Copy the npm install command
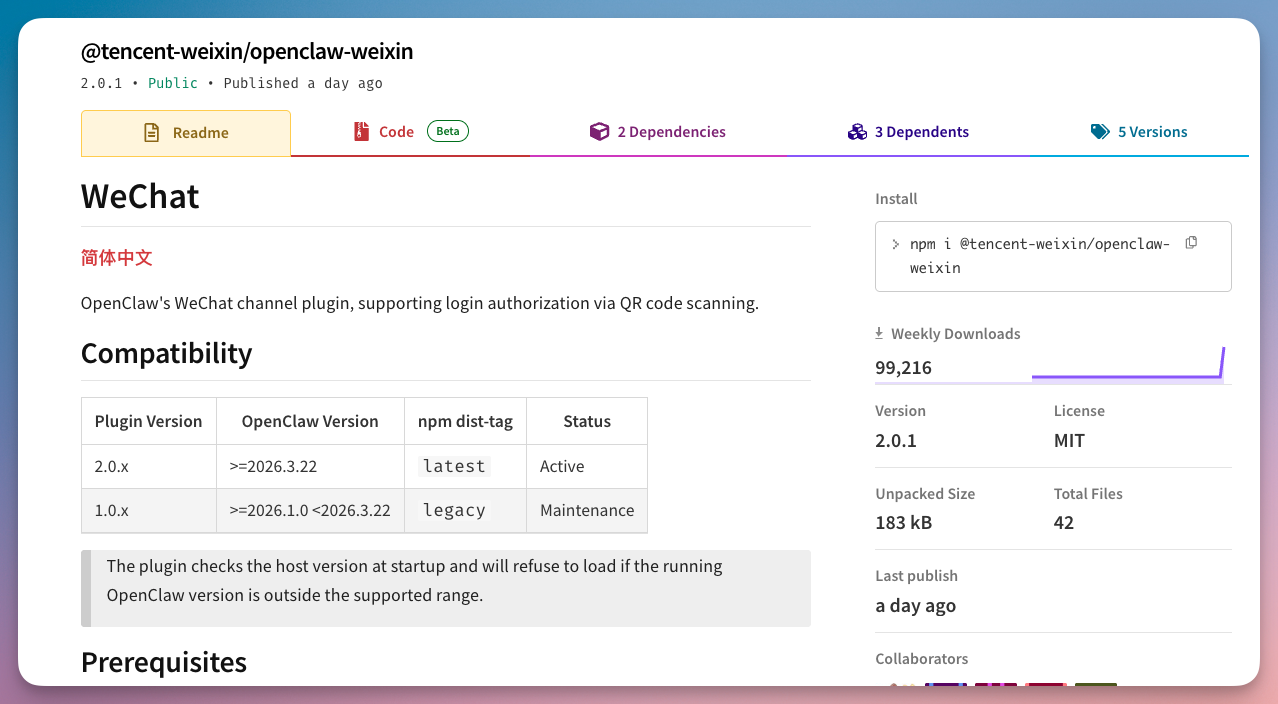This screenshot has height=704, width=1278. (x=1191, y=243)
